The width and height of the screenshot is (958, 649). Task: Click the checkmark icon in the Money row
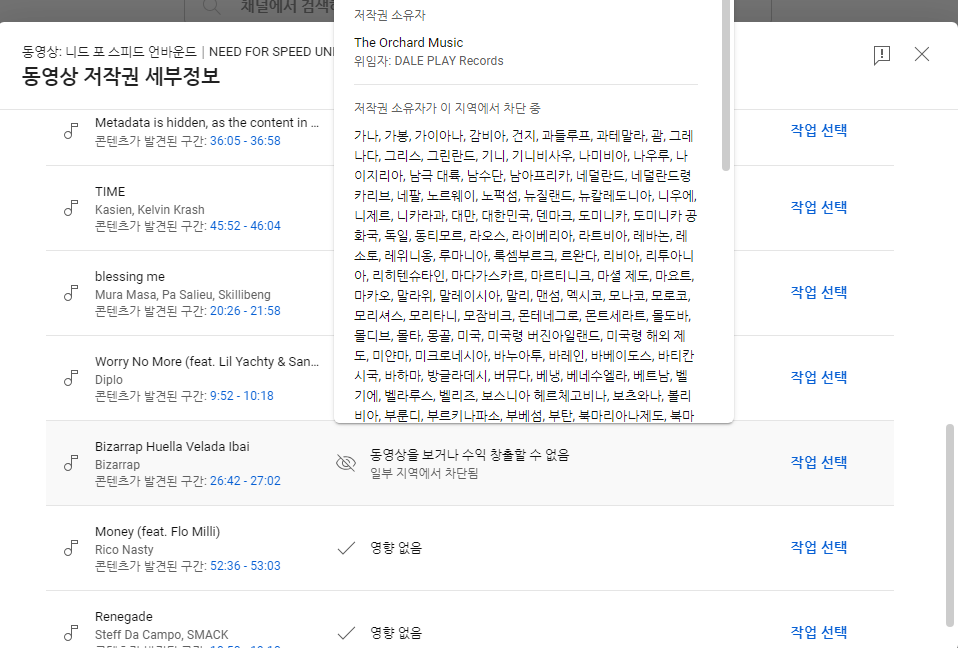(x=346, y=548)
